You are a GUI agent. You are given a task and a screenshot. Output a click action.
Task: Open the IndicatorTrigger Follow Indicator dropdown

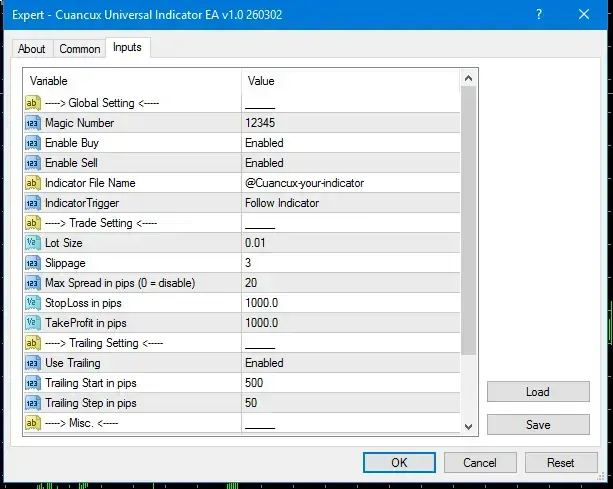pos(351,203)
